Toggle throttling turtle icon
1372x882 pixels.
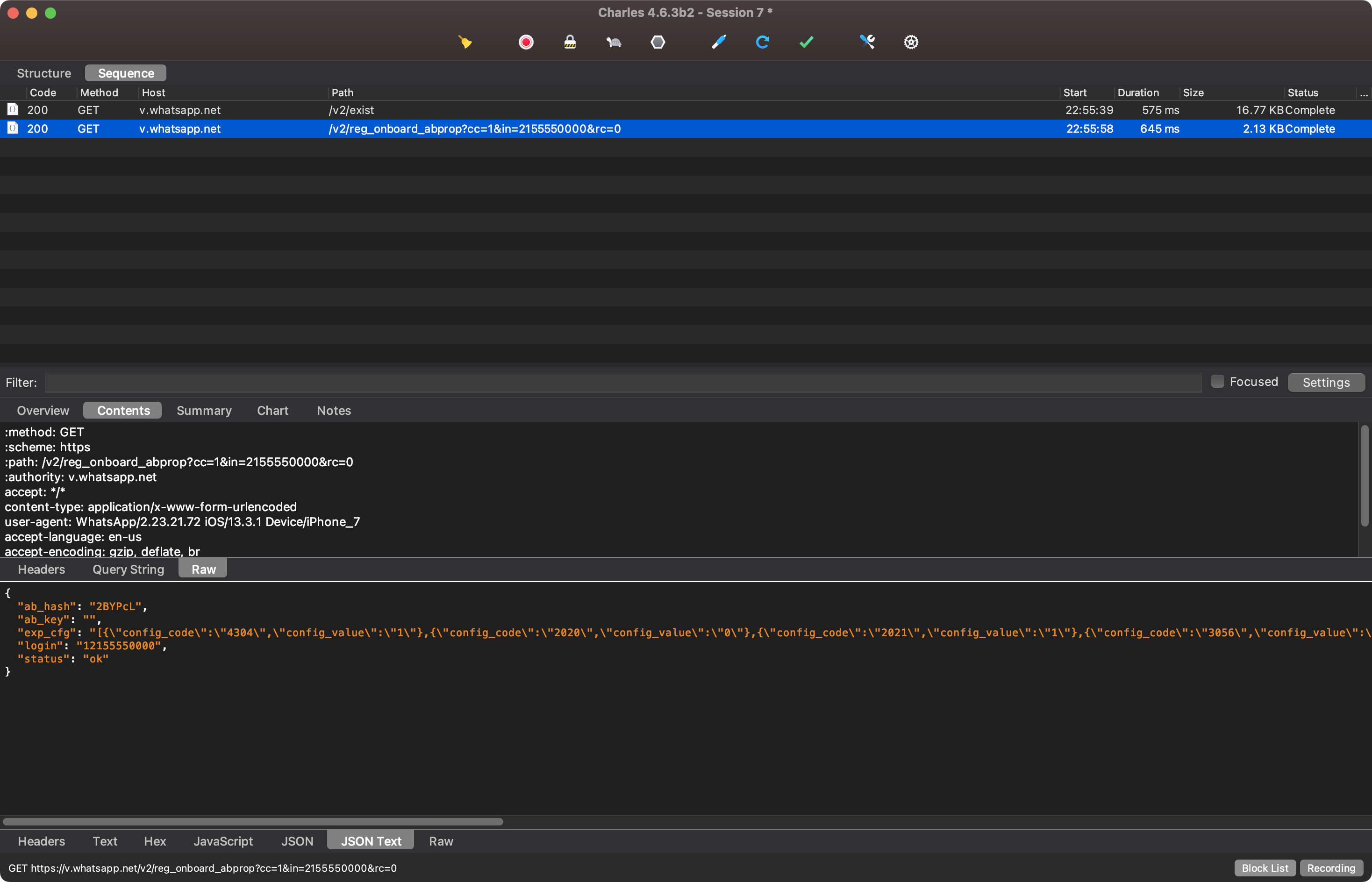[614, 42]
